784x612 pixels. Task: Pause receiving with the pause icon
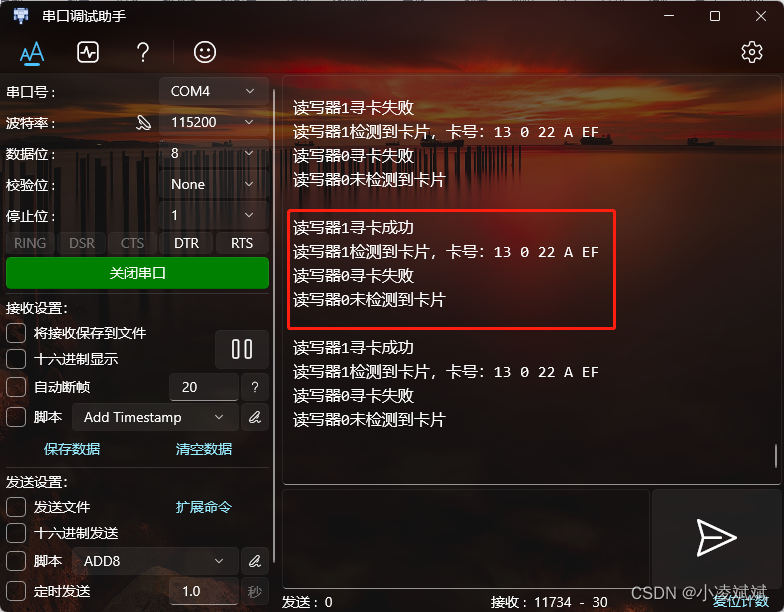point(242,350)
